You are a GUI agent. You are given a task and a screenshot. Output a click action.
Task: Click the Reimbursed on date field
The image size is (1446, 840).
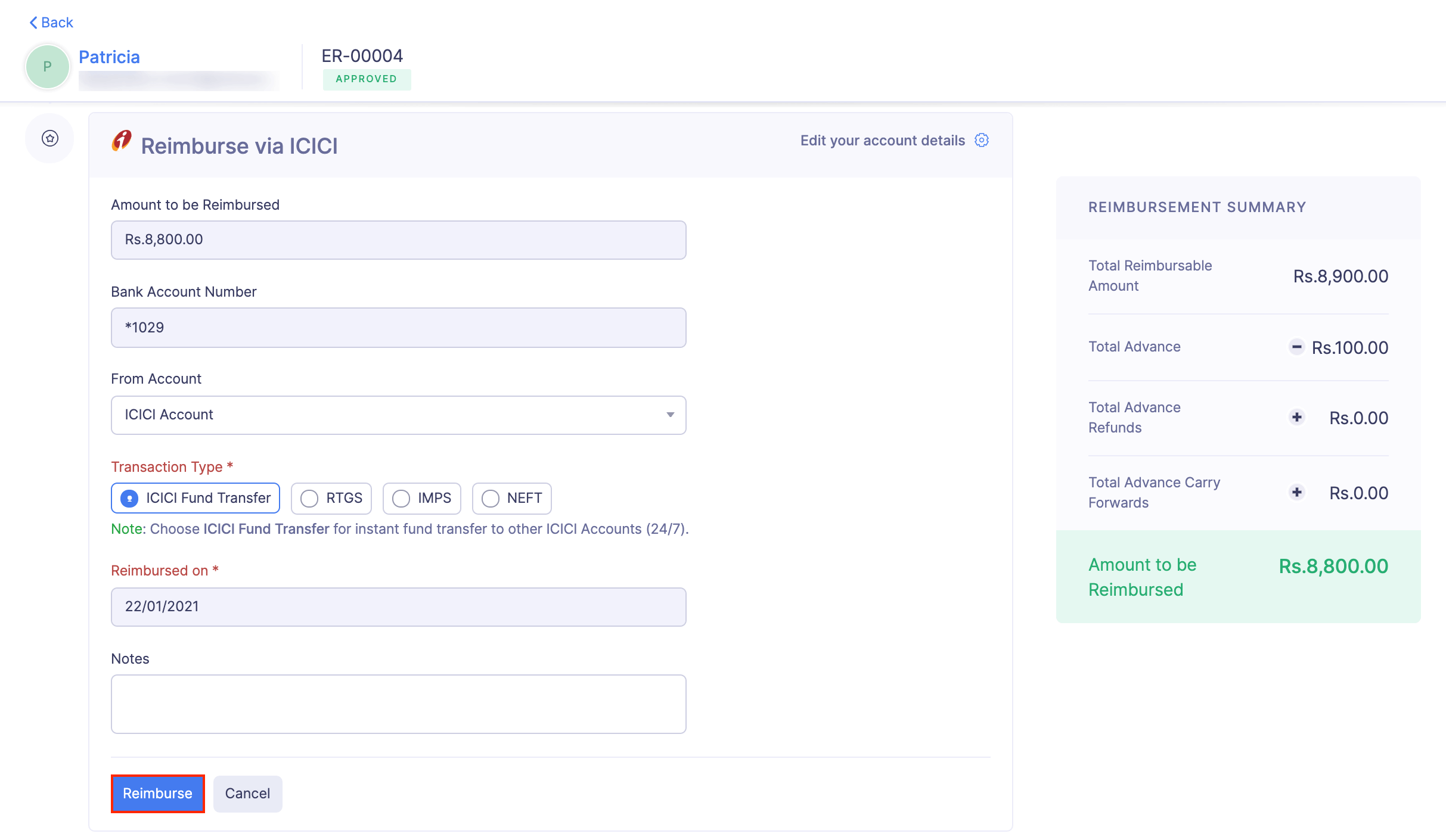[x=398, y=606]
